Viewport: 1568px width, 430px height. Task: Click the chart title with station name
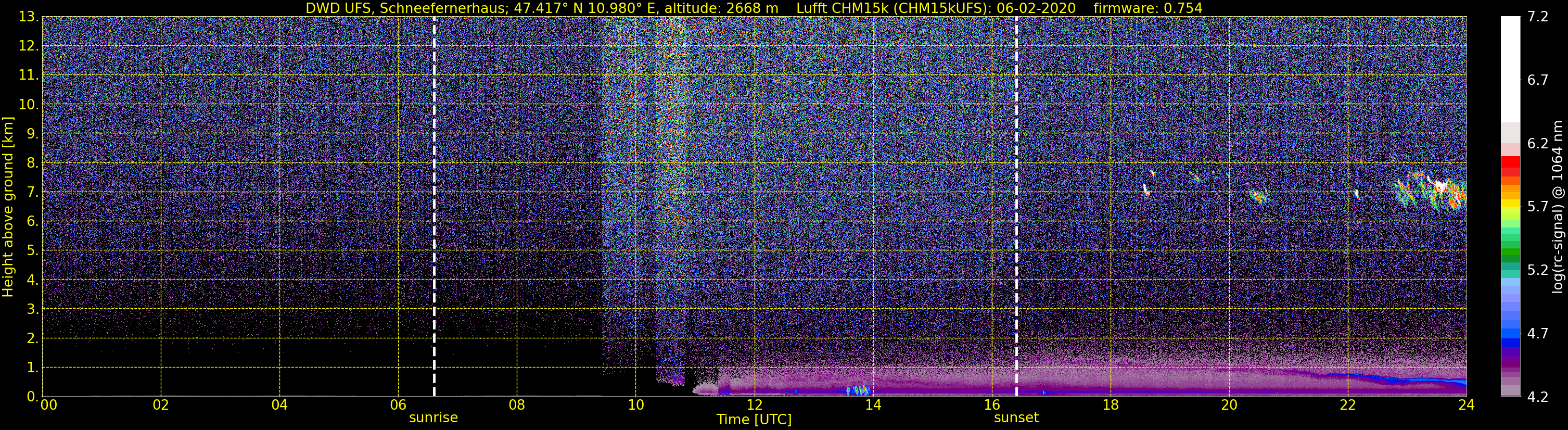754,8
